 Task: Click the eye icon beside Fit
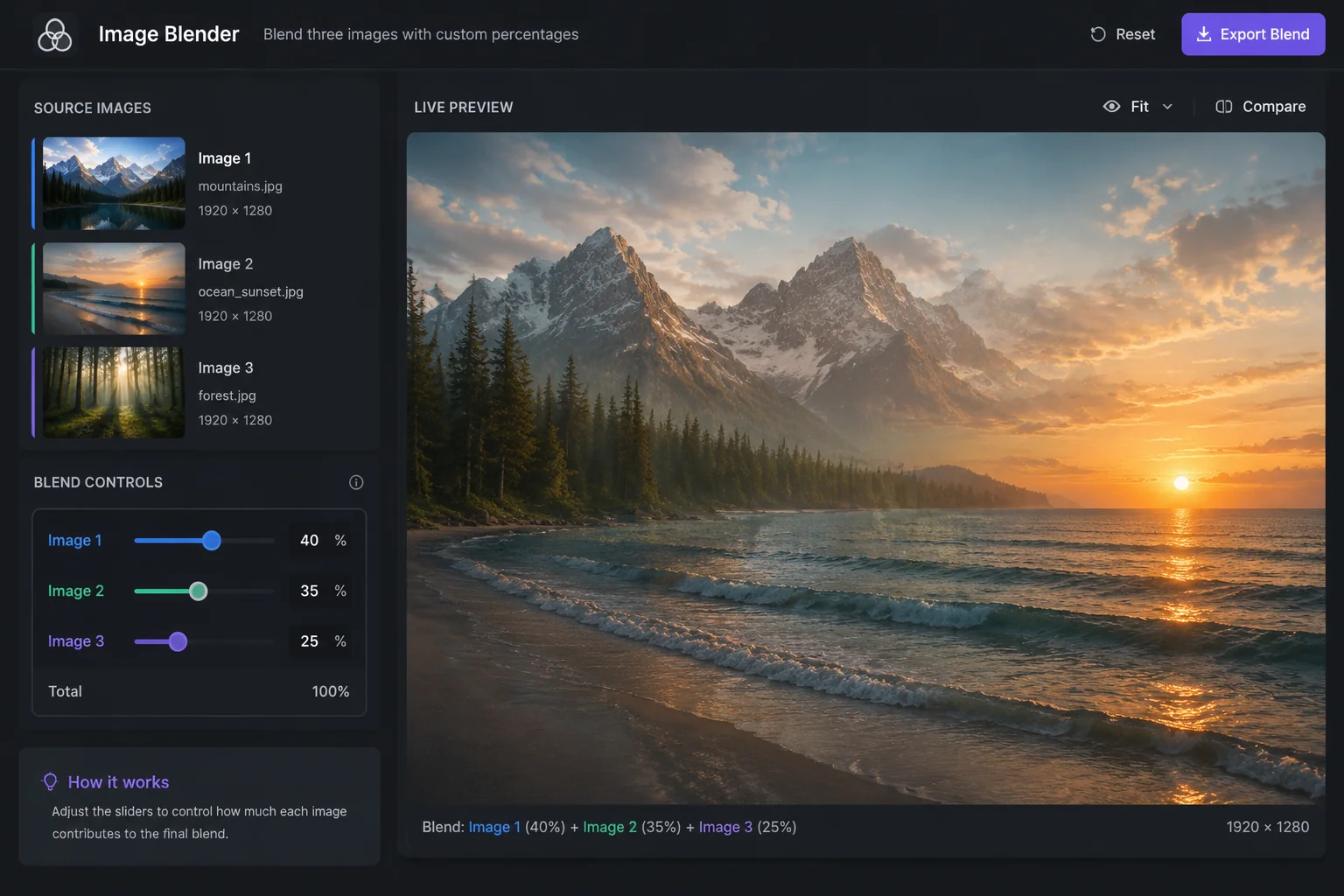point(1111,106)
